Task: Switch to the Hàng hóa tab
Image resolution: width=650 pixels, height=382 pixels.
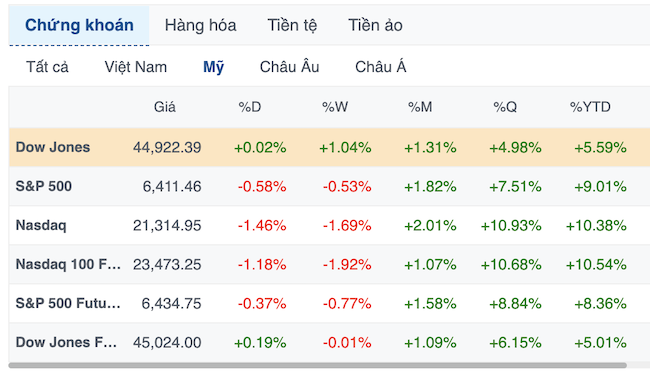Action: click(200, 25)
